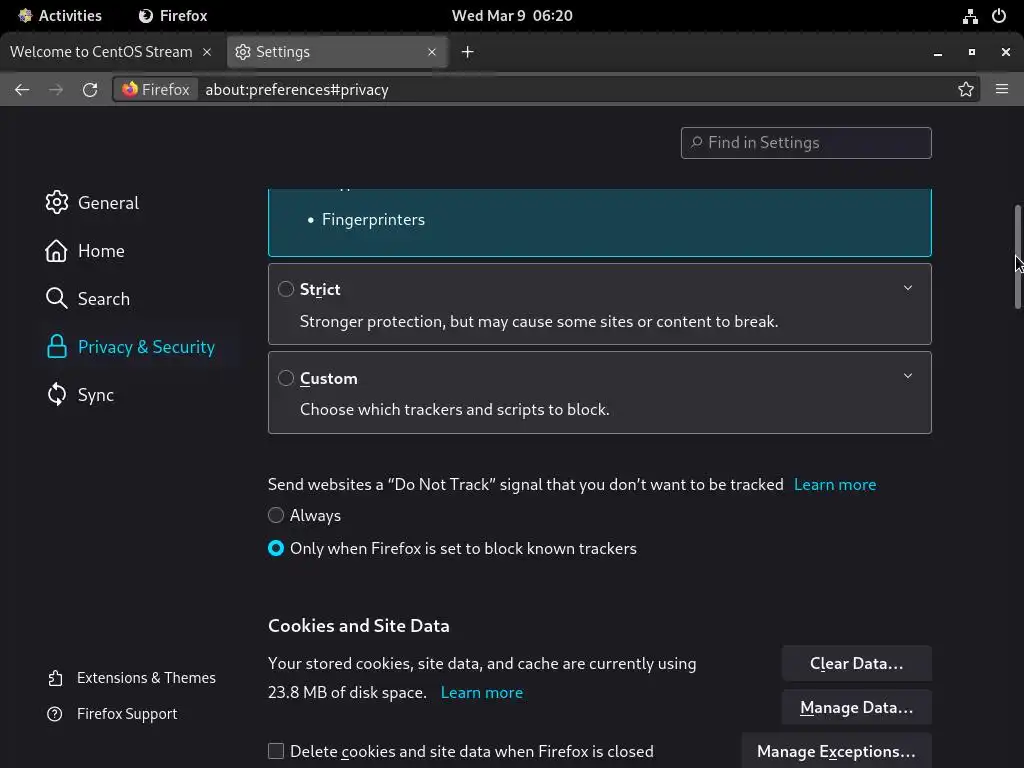The width and height of the screenshot is (1024, 768).
Task: Open the General settings gear icon
Action: click(x=56, y=203)
